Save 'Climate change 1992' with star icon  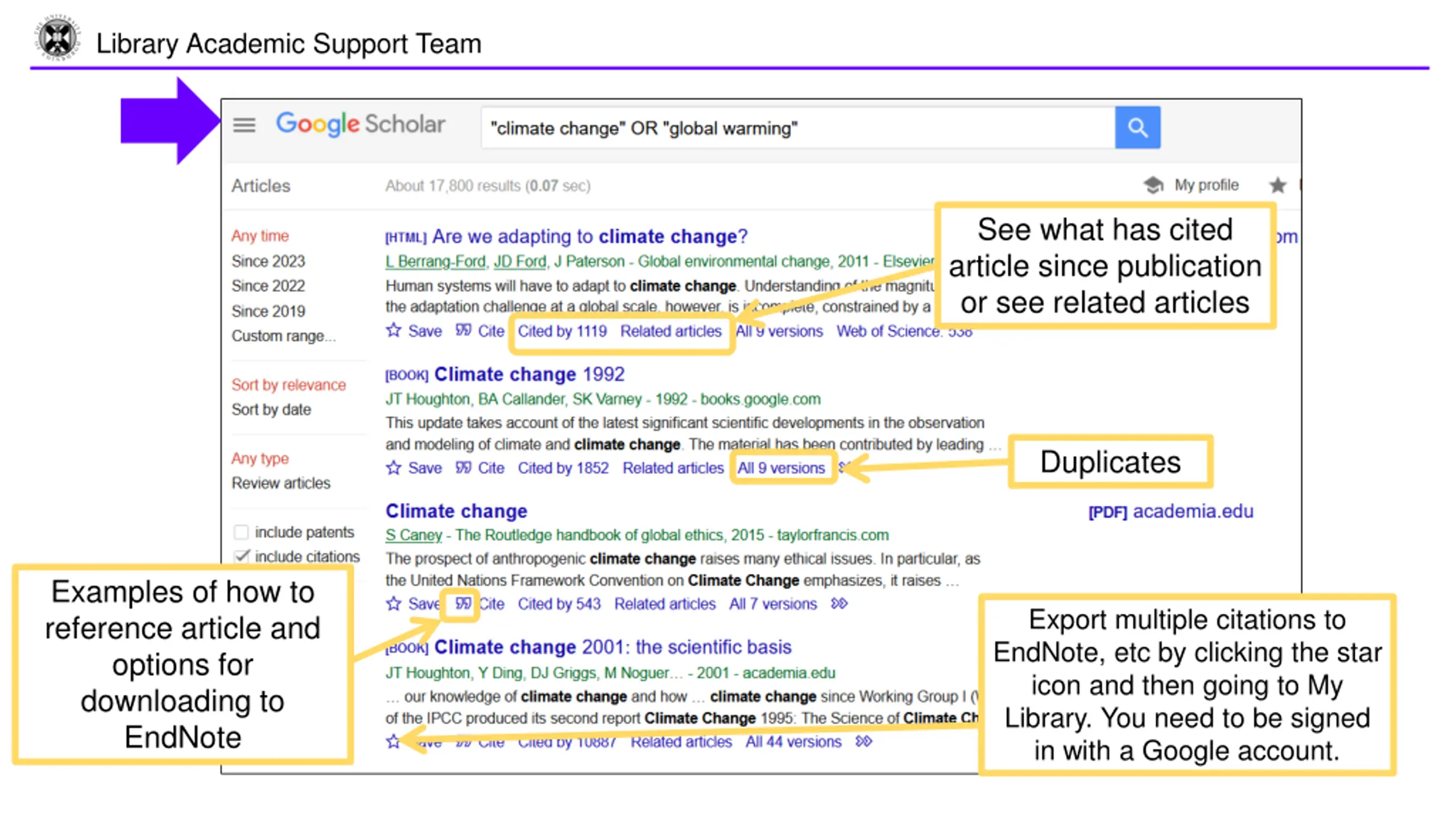(394, 468)
